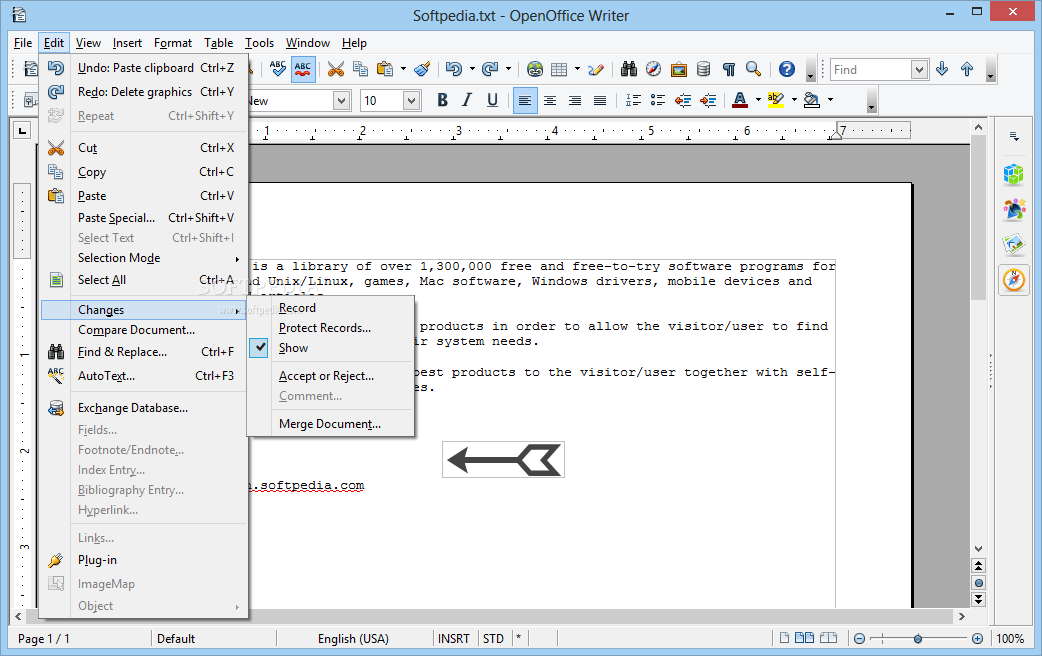Viewport: 1042px width, 656px height.
Task: Toggle Italic formatting
Action: pyautogui.click(x=467, y=100)
